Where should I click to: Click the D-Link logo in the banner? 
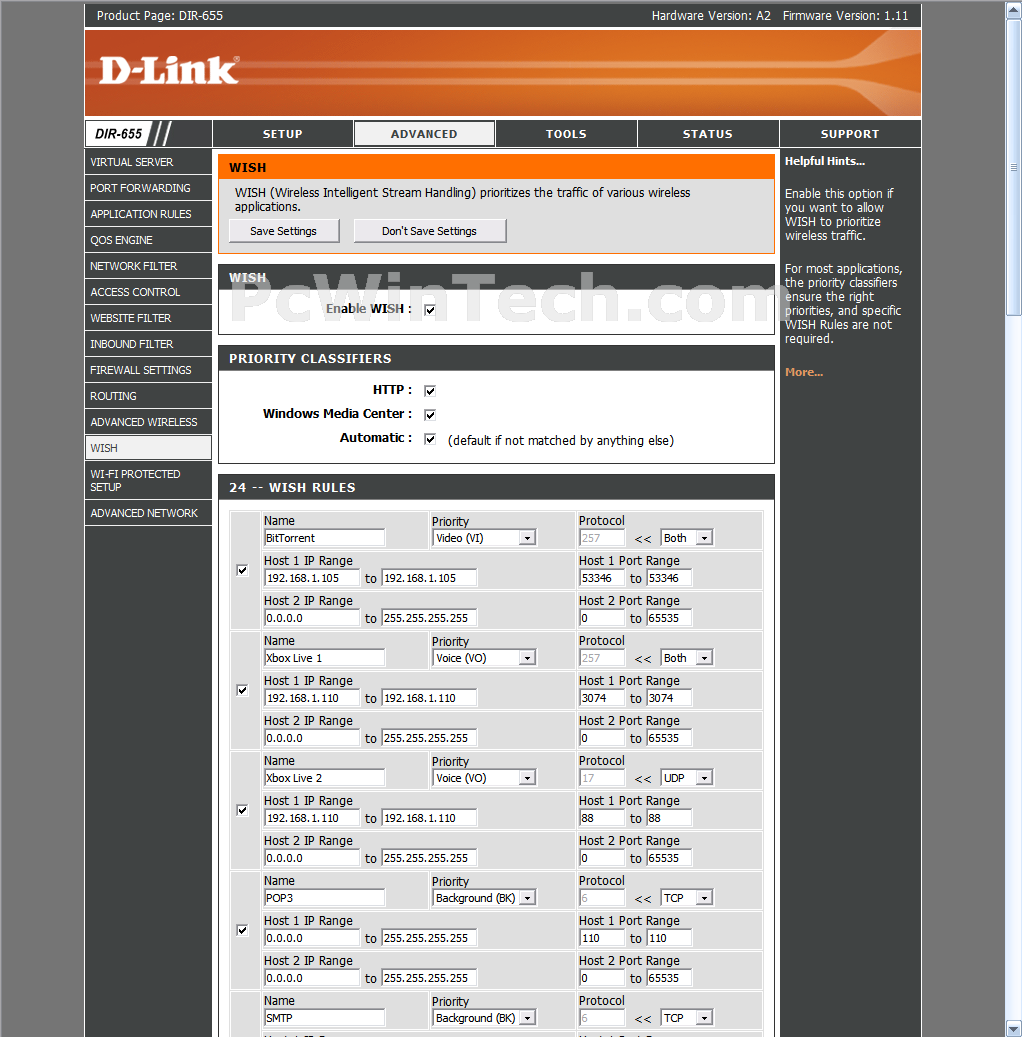click(169, 71)
